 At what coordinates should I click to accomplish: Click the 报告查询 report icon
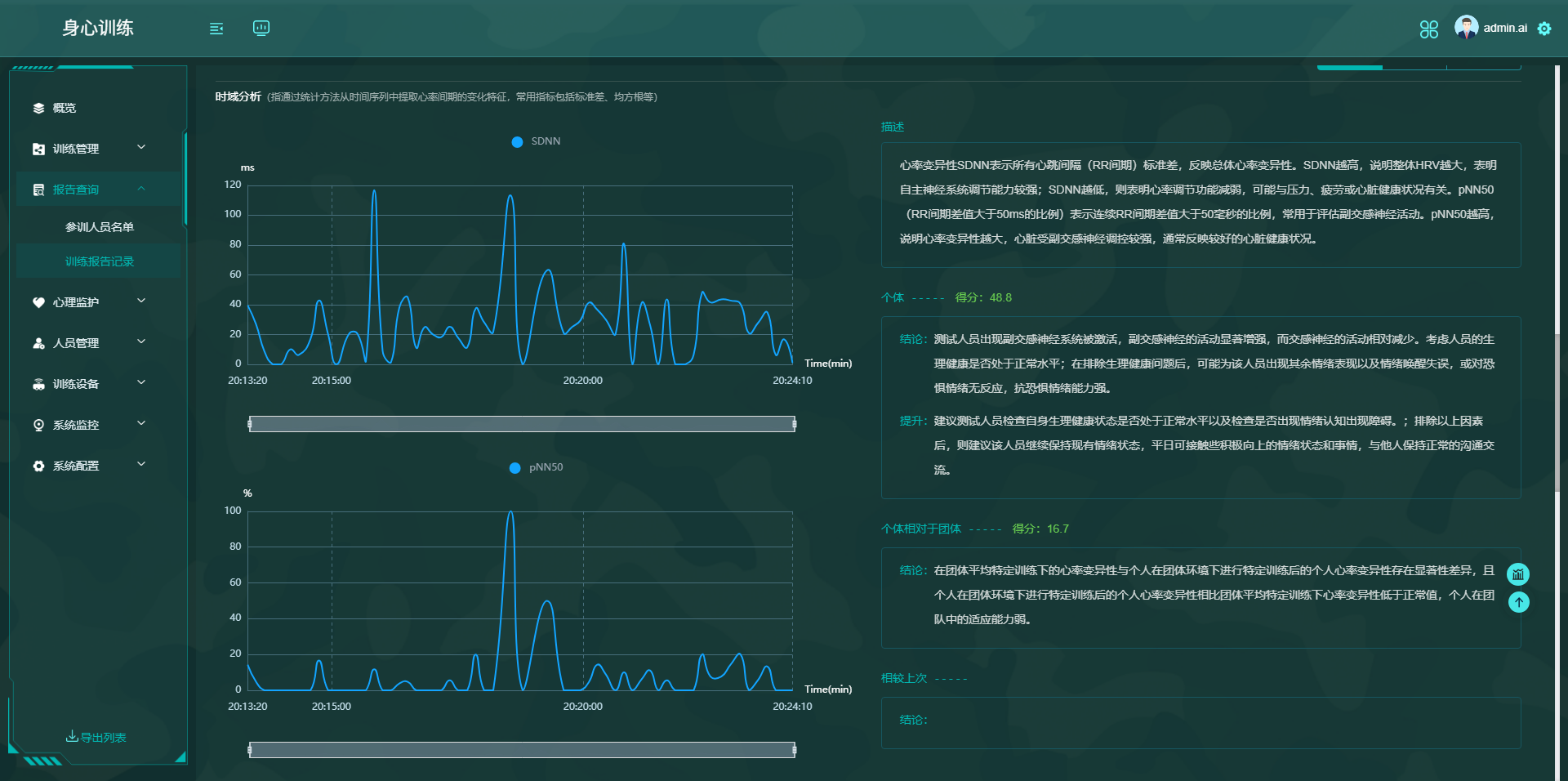click(38, 189)
